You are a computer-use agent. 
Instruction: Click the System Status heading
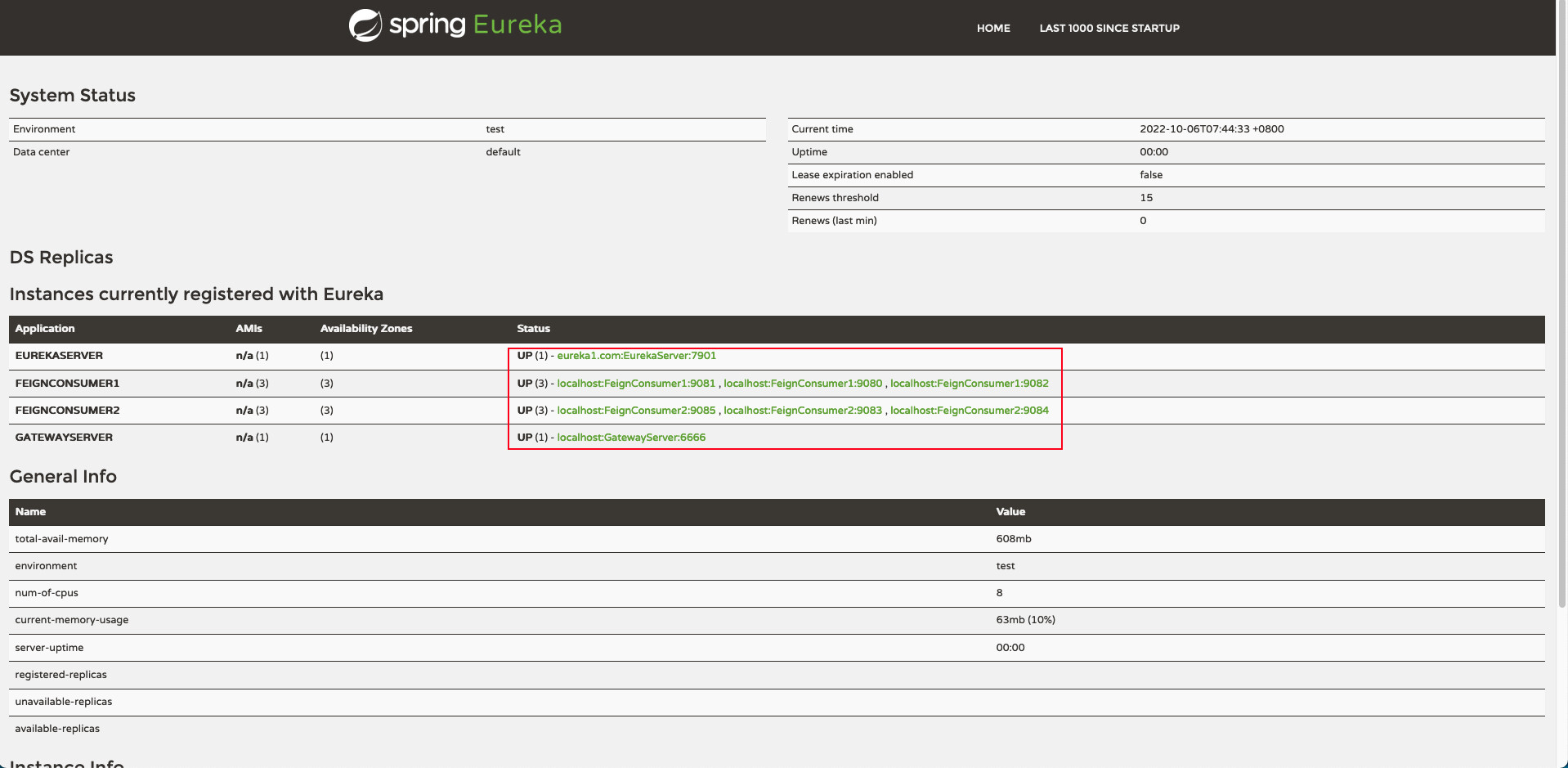[72, 95]
